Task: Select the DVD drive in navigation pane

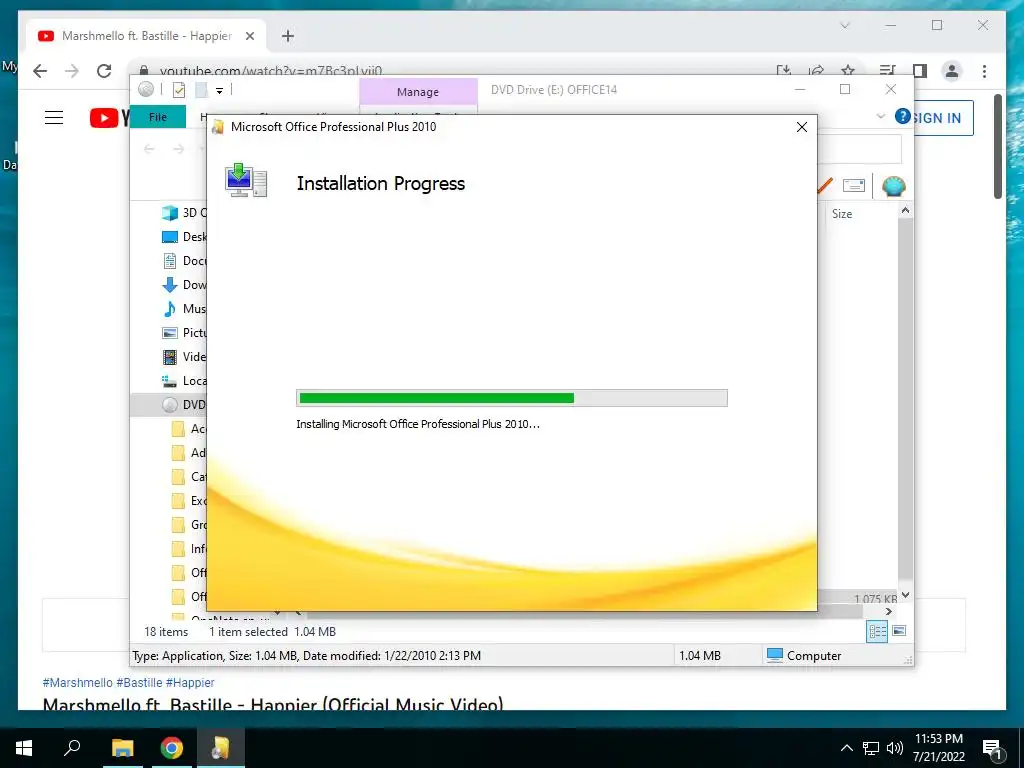Action: coord(168,405)
